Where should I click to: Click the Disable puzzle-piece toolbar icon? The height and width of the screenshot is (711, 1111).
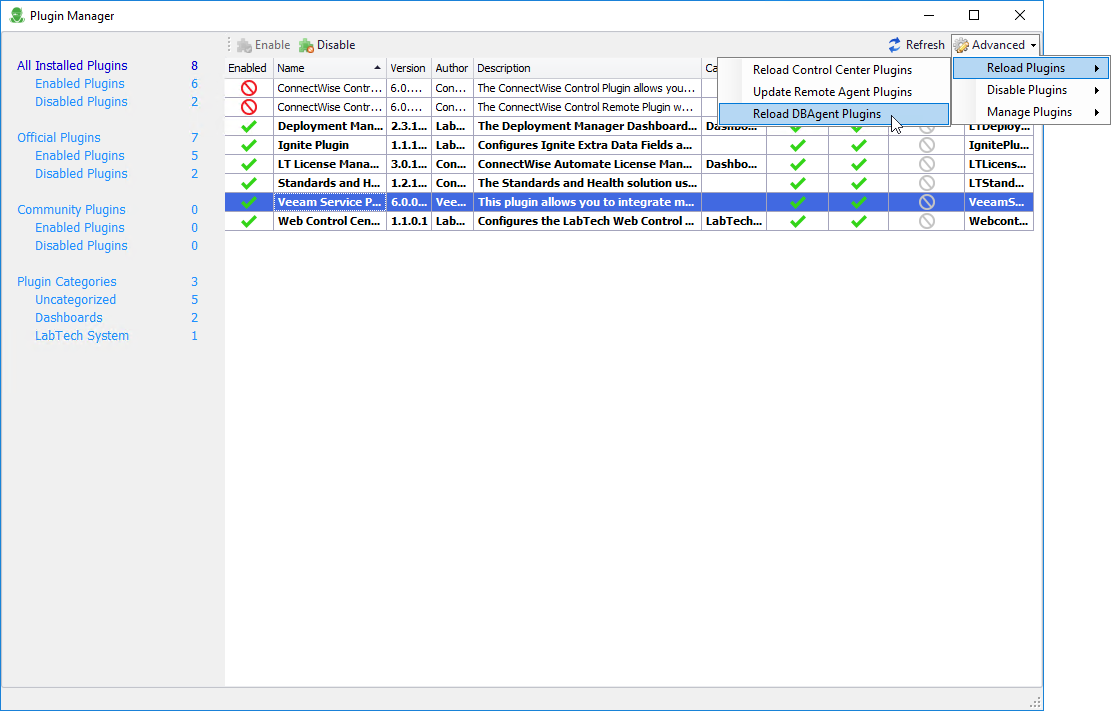click(x=305, y=44)
